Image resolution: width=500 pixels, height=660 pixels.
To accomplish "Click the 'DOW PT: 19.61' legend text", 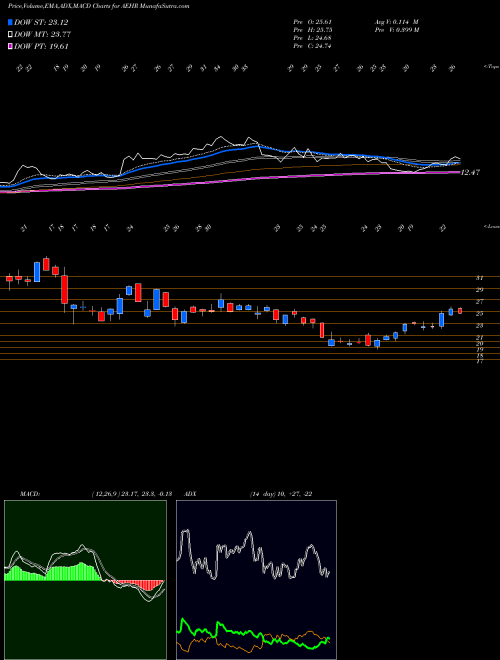I will coord(41,47).
